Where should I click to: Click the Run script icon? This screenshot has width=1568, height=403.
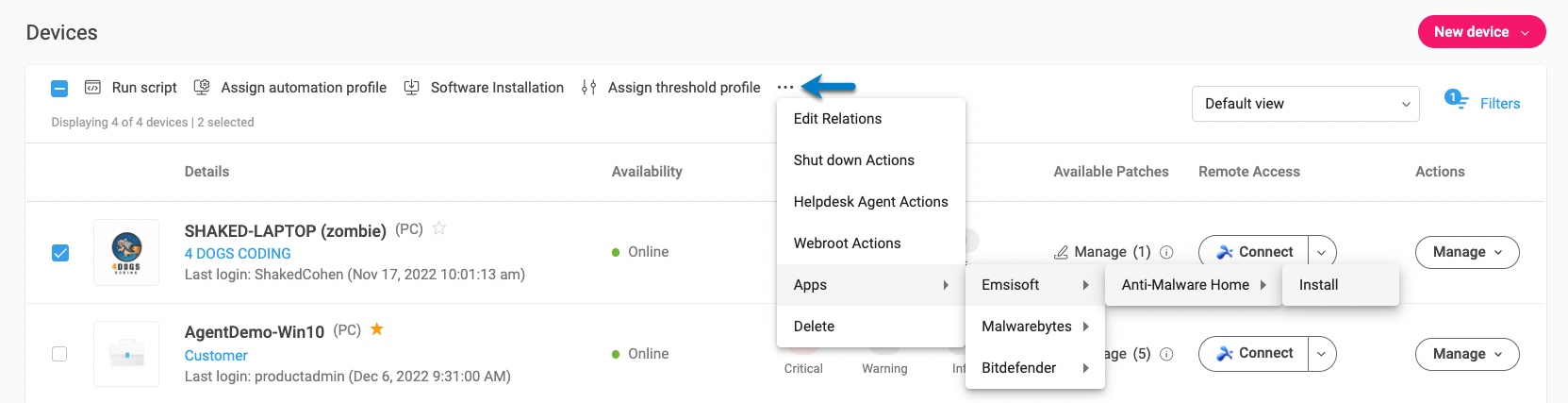[92, 88]
